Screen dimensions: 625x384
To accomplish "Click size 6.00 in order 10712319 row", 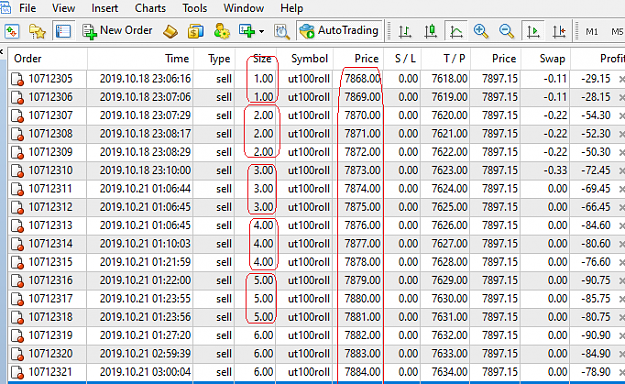I will [x=263, y=335].
